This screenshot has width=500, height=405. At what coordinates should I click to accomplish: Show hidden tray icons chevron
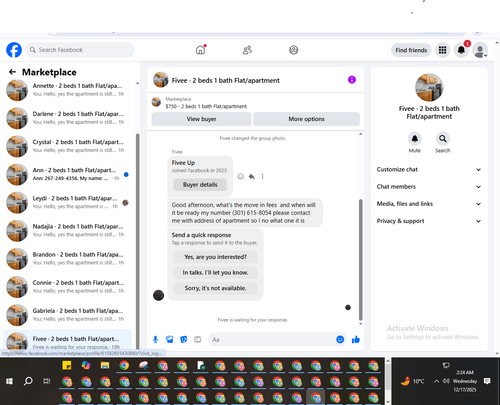(x=436, y=381)
